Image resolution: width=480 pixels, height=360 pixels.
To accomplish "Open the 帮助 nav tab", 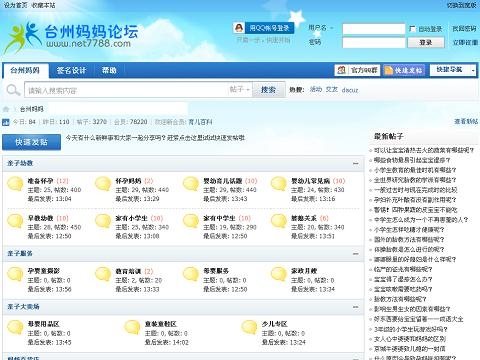I will (x=109, y=70).
